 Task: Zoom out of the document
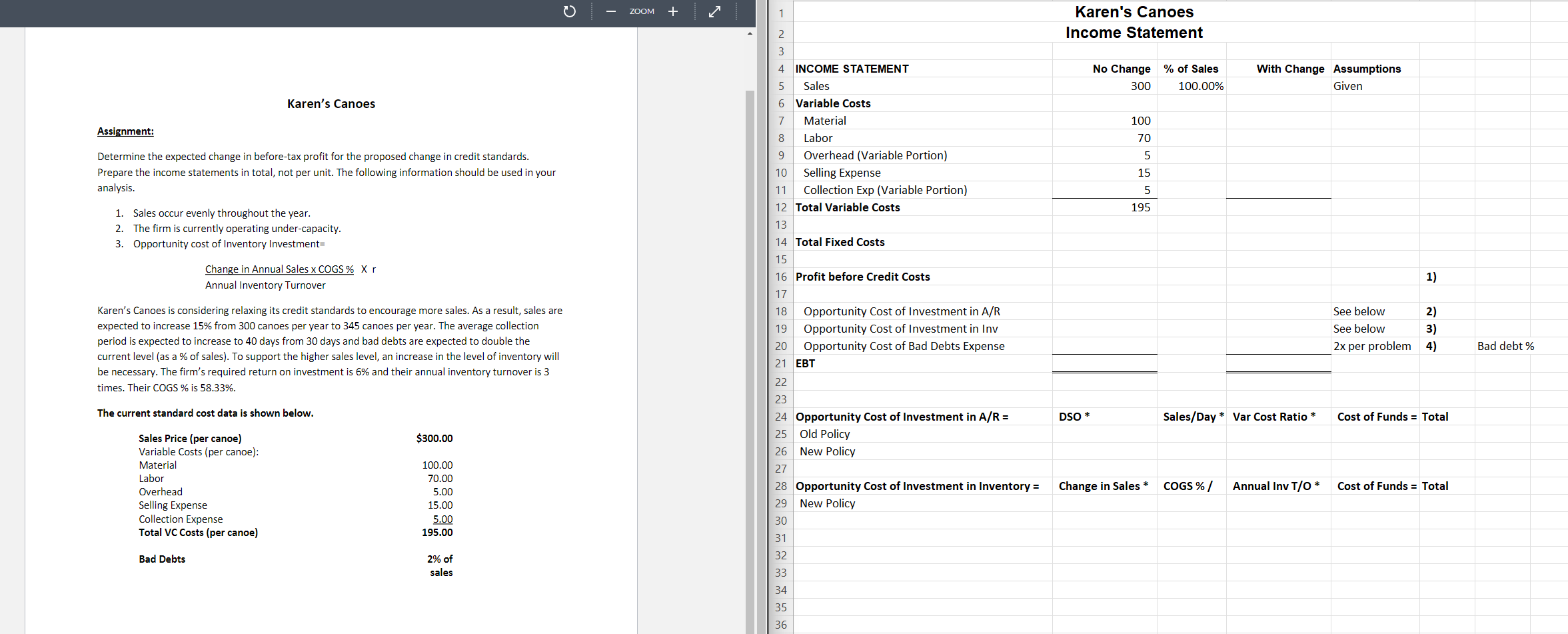click(610, 11)
